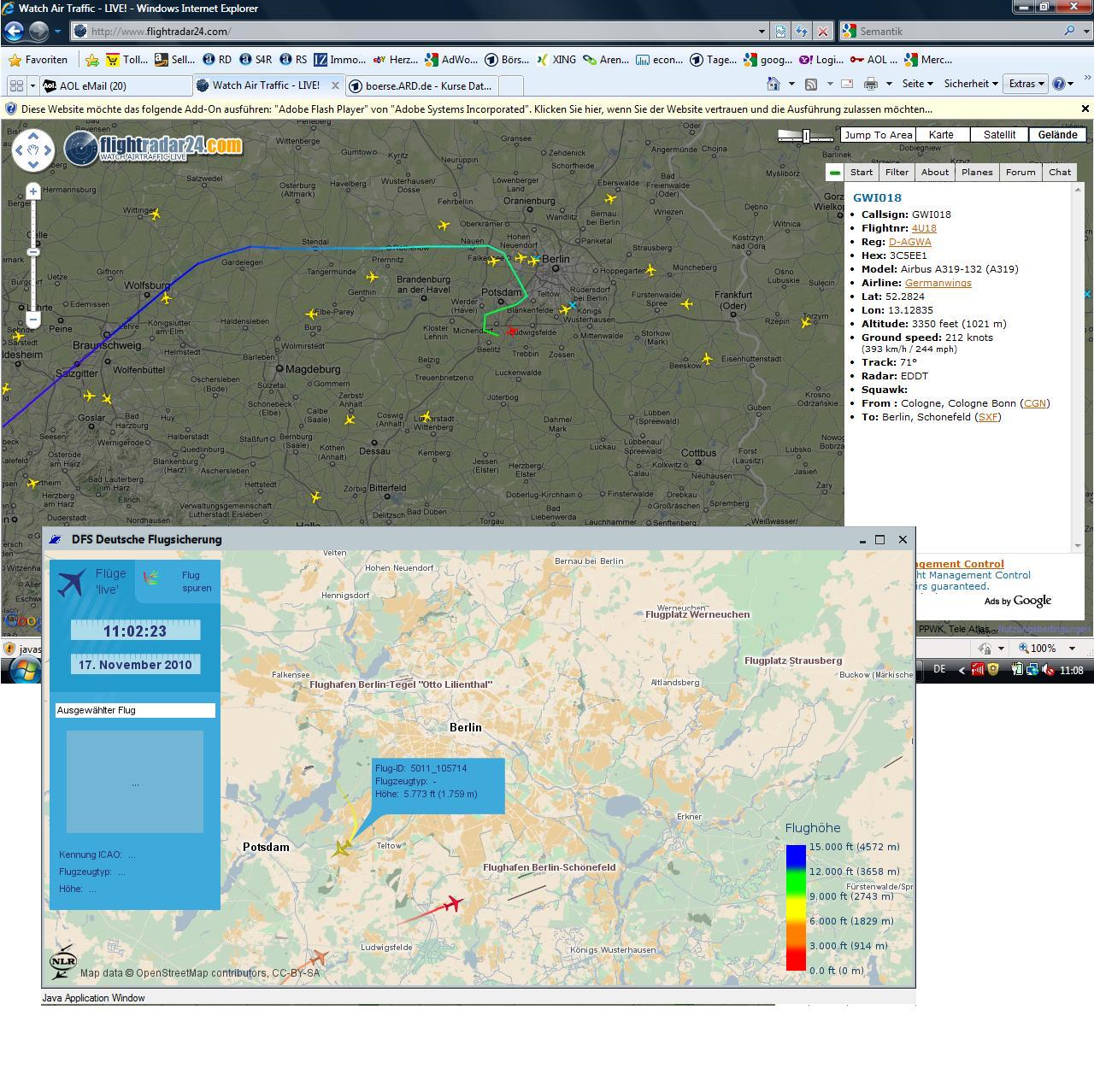
Task: Switch to the AOL eMail (20) tab
Action: point(115,85)
